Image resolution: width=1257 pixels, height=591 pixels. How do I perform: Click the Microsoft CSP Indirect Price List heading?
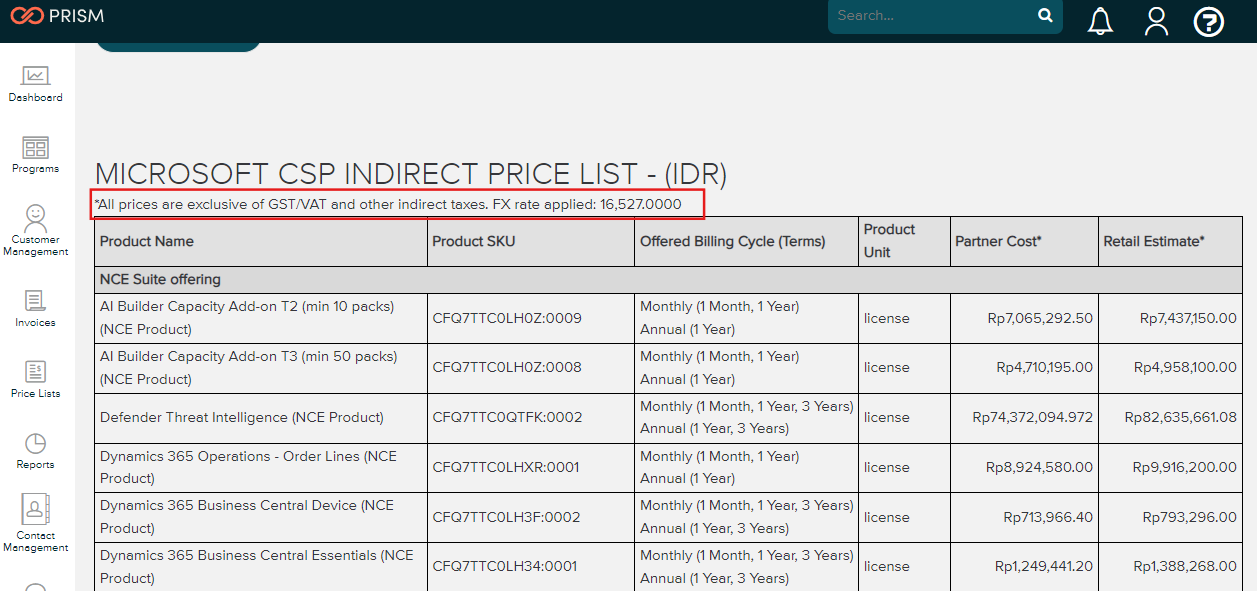(410, 174)
